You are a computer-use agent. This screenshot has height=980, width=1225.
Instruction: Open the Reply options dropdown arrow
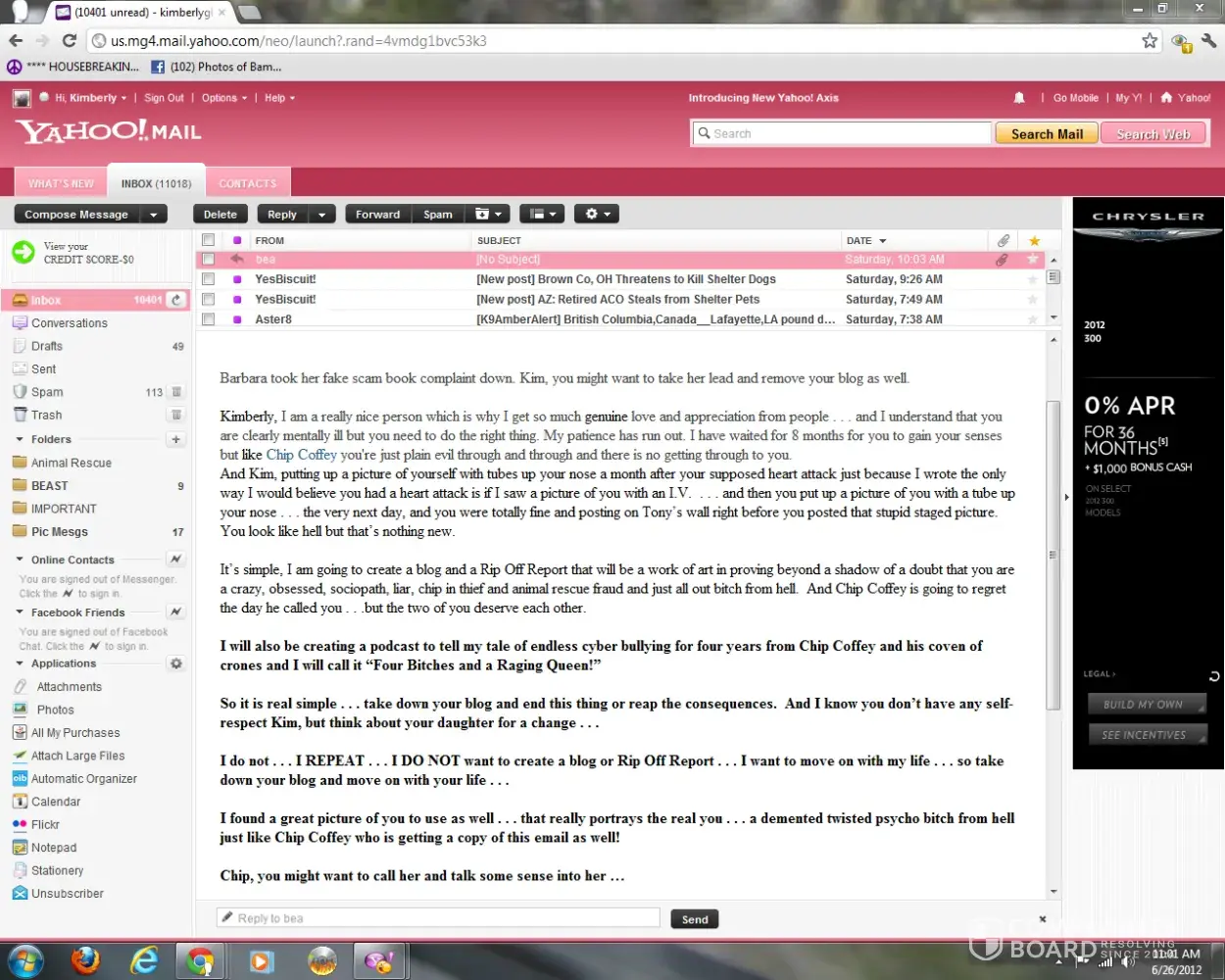click(322, 215)
